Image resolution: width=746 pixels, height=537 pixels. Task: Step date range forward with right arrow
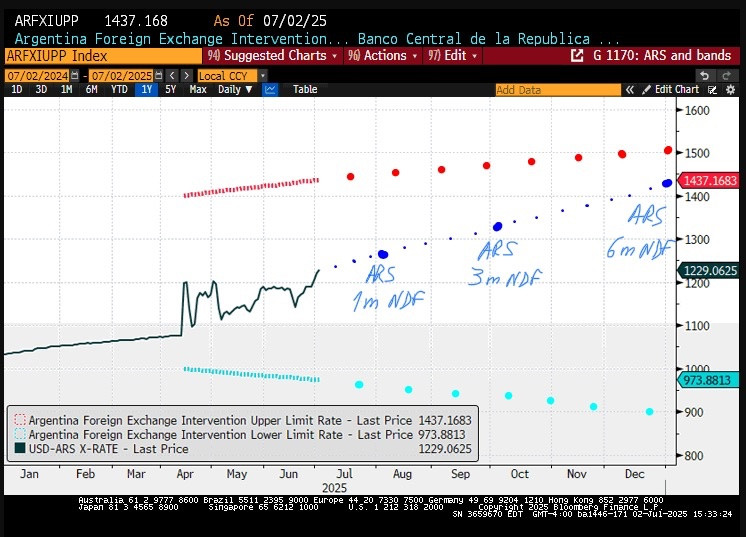pyautogui.click(x=187, y=76)
